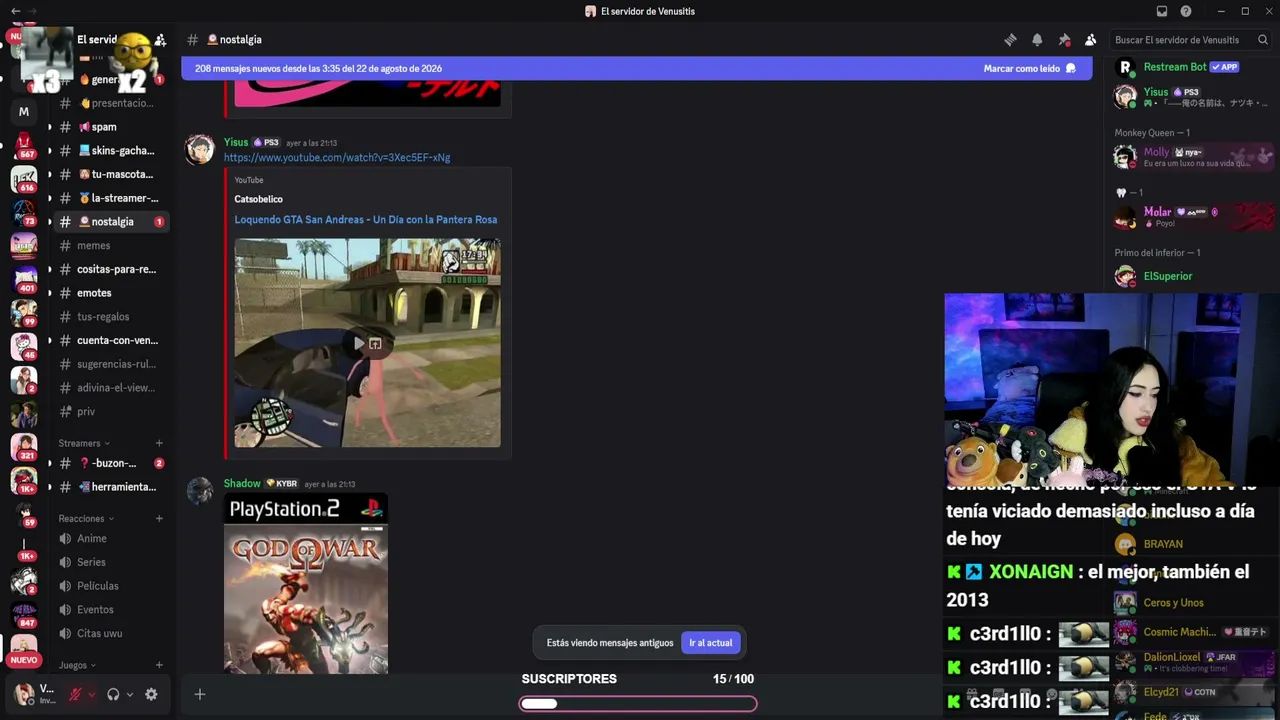Image resolution: width=1280 pixels, height=720 pixels.
Task: Click the Shadow username in chat
Action: tap(242, 484)
